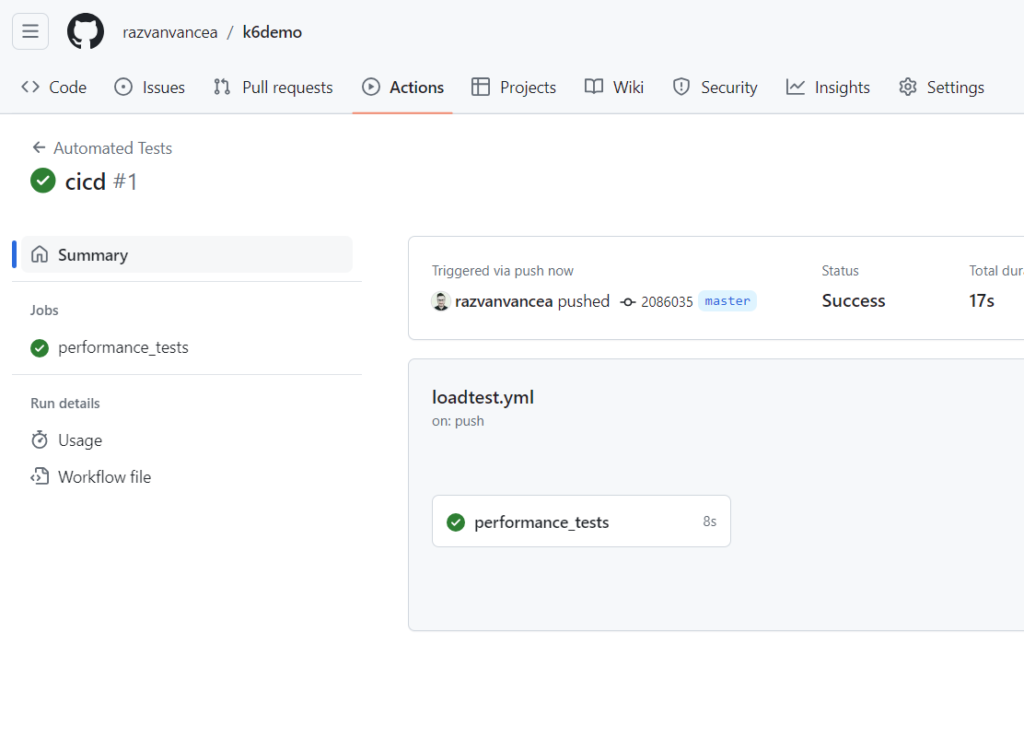Switch to the Wiki tab

pos(614,87)
